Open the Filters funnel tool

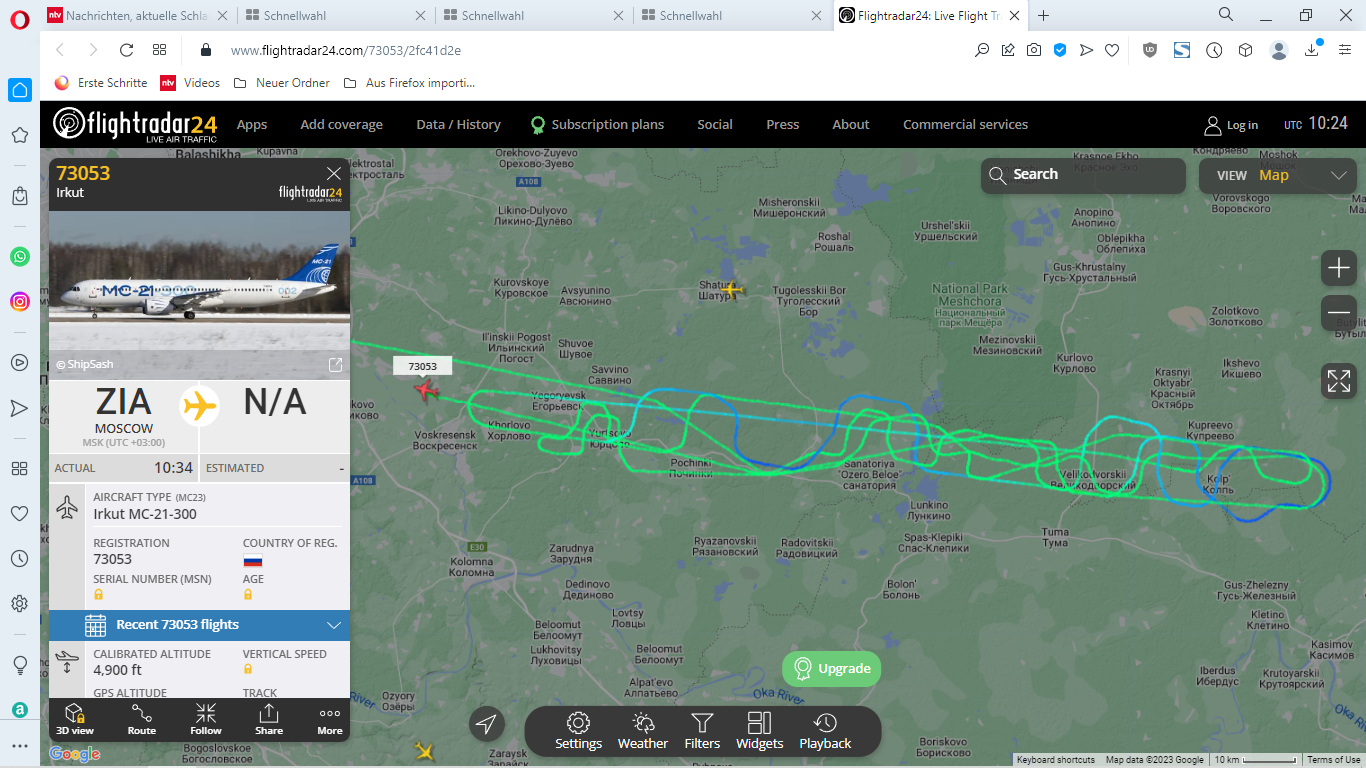702,731
